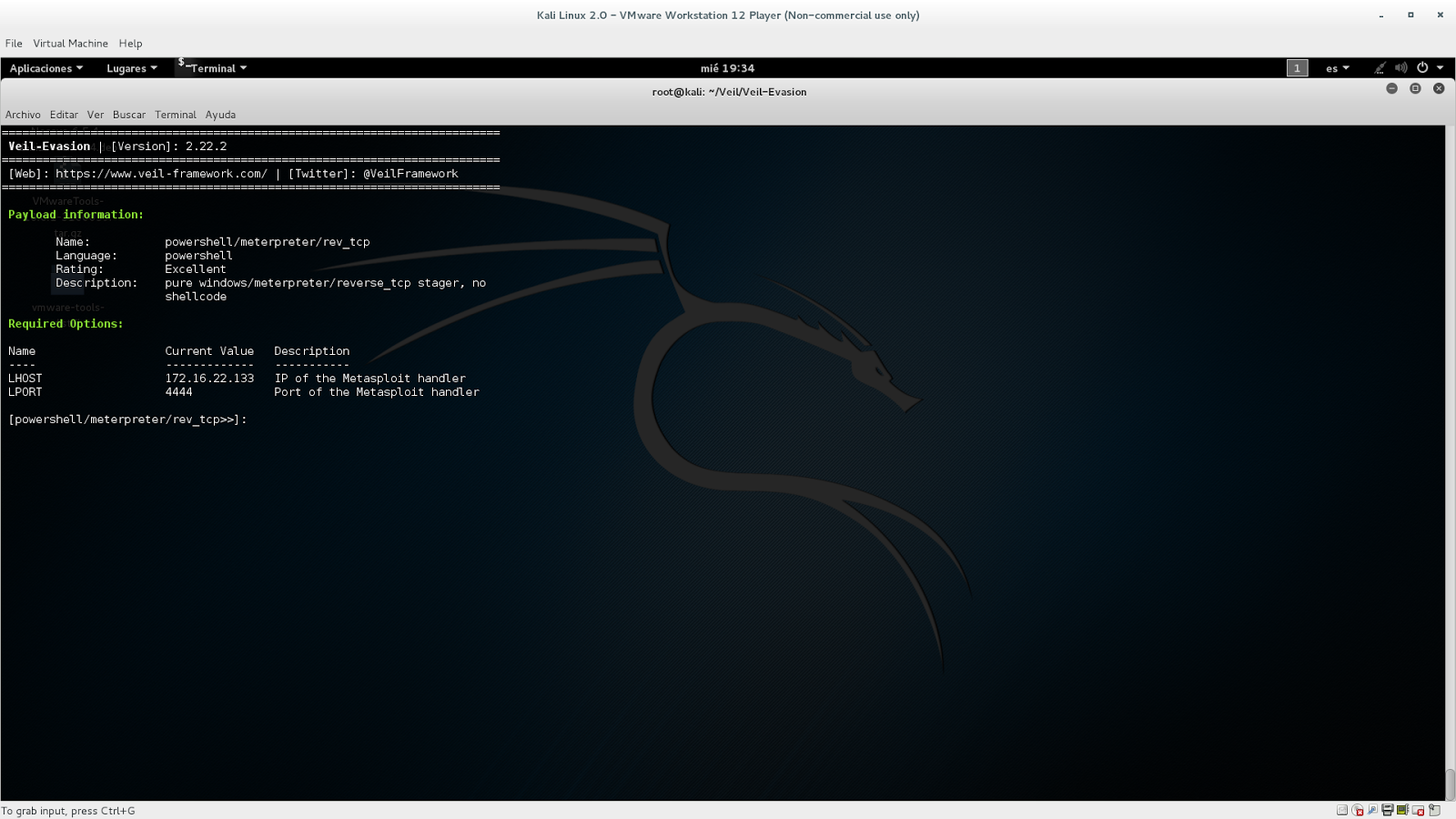This screenshot has width=1456, height=819.
Task: Expand the system menu arrow beside the power icon
Action: (1440, 68)
